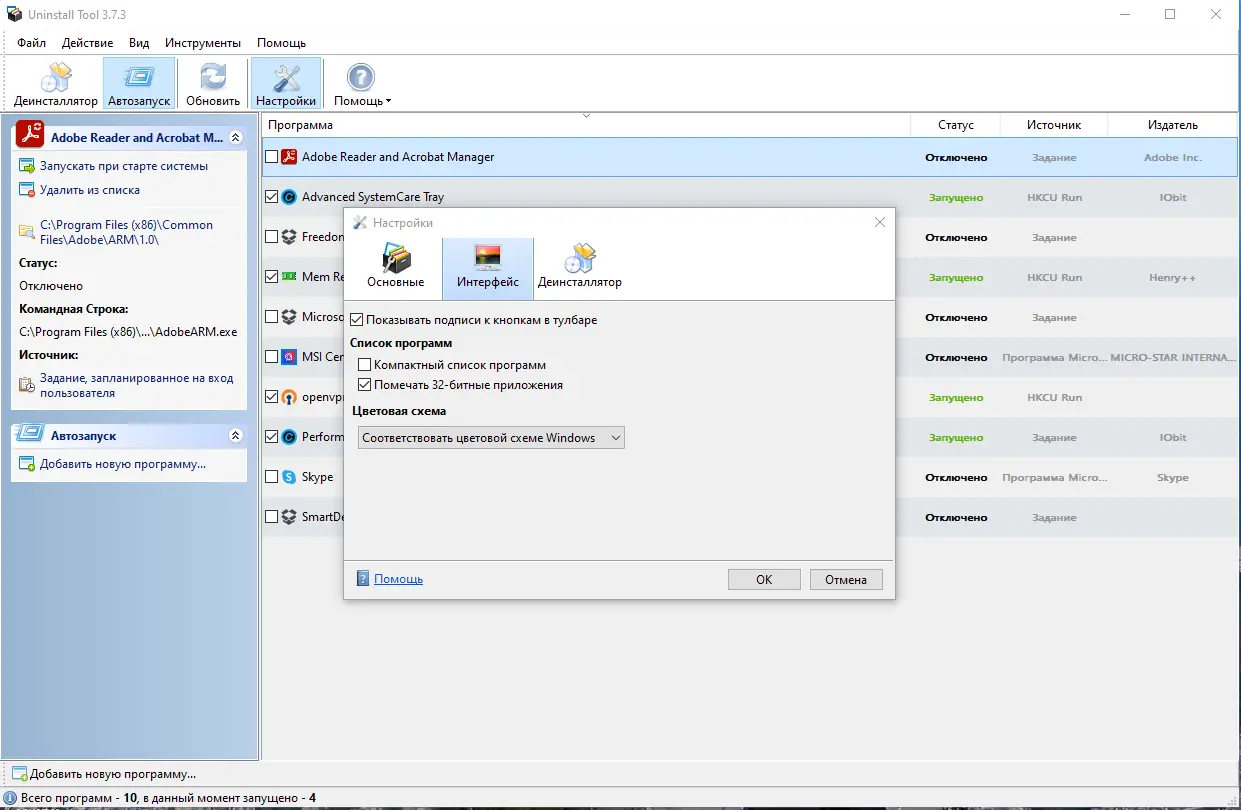Open the Деинсталлятор toolbar button
Viewport: 1241px width, 810px height.
click(x=56, y=84)
